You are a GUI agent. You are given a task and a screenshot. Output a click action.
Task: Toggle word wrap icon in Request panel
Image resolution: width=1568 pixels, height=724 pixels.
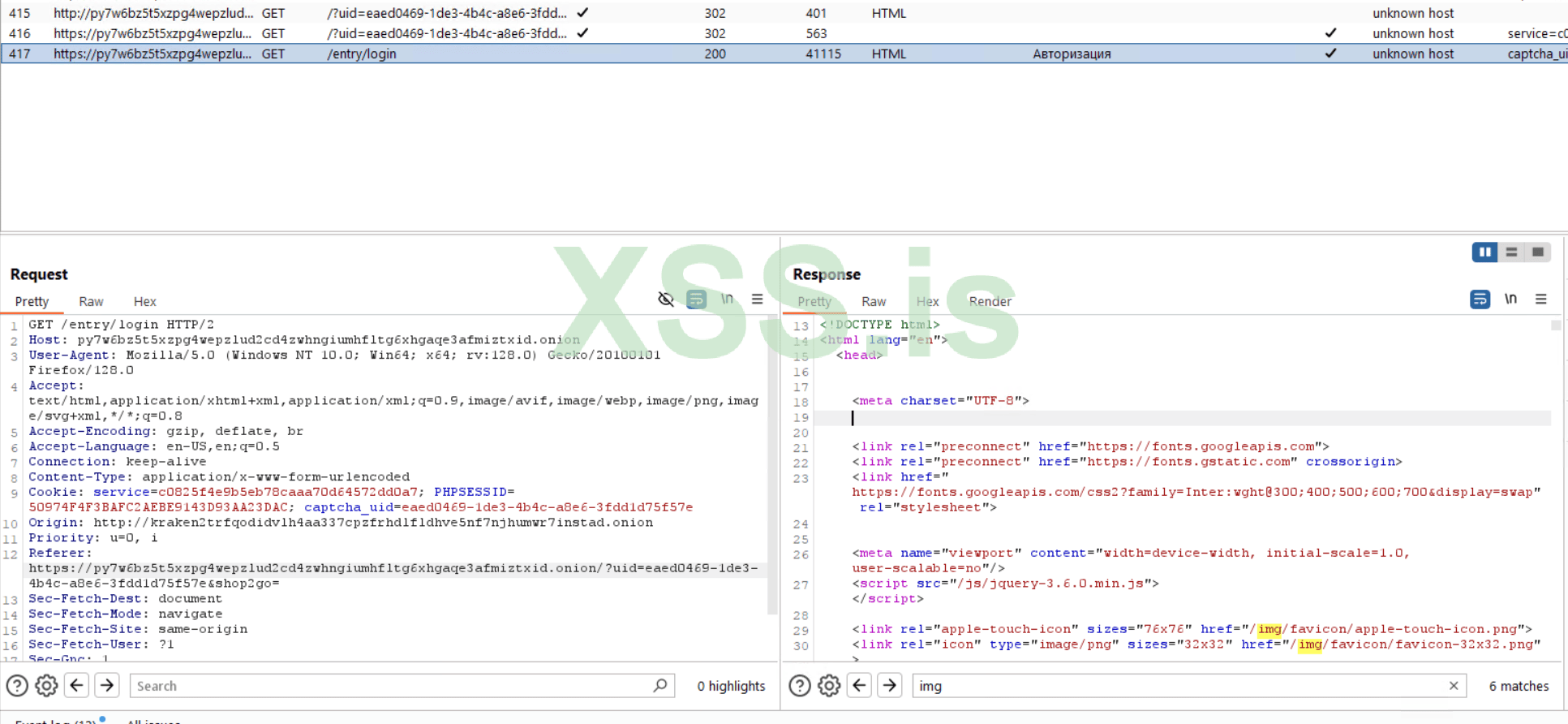[x=696, y=300]
